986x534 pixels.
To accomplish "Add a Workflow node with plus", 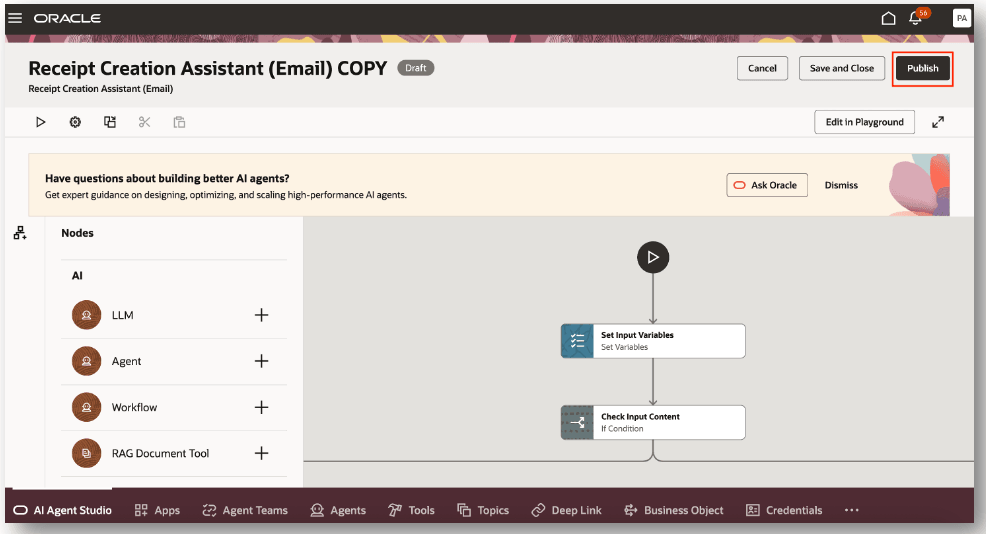I will point(262,407).
